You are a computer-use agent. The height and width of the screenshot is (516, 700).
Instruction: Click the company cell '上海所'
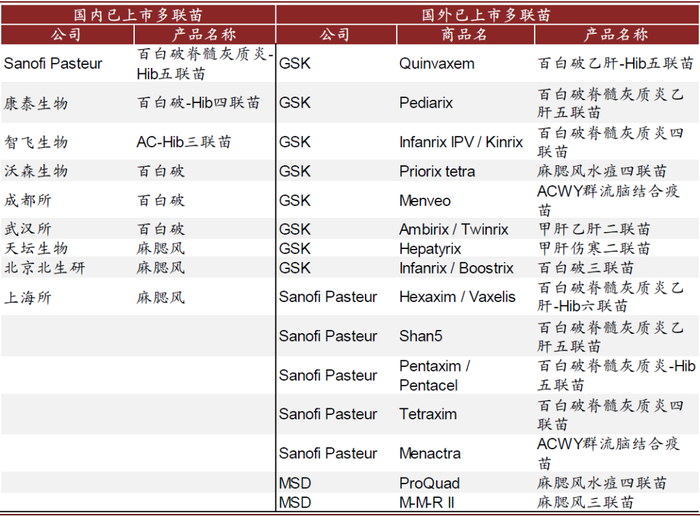click(28, 297)
